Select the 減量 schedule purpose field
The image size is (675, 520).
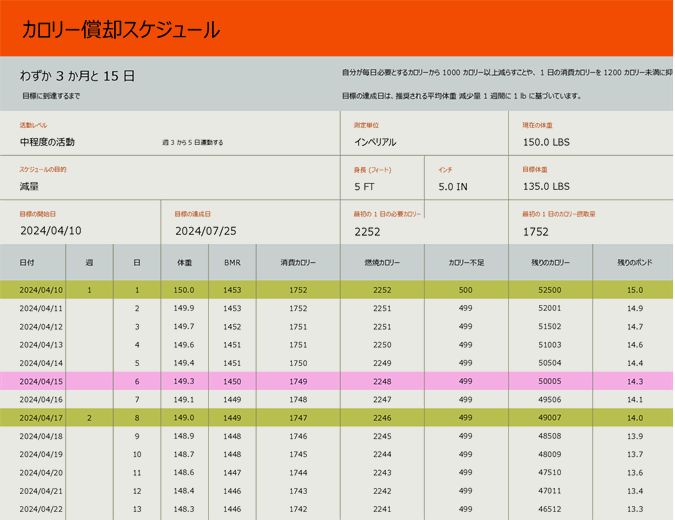point(30,186)
